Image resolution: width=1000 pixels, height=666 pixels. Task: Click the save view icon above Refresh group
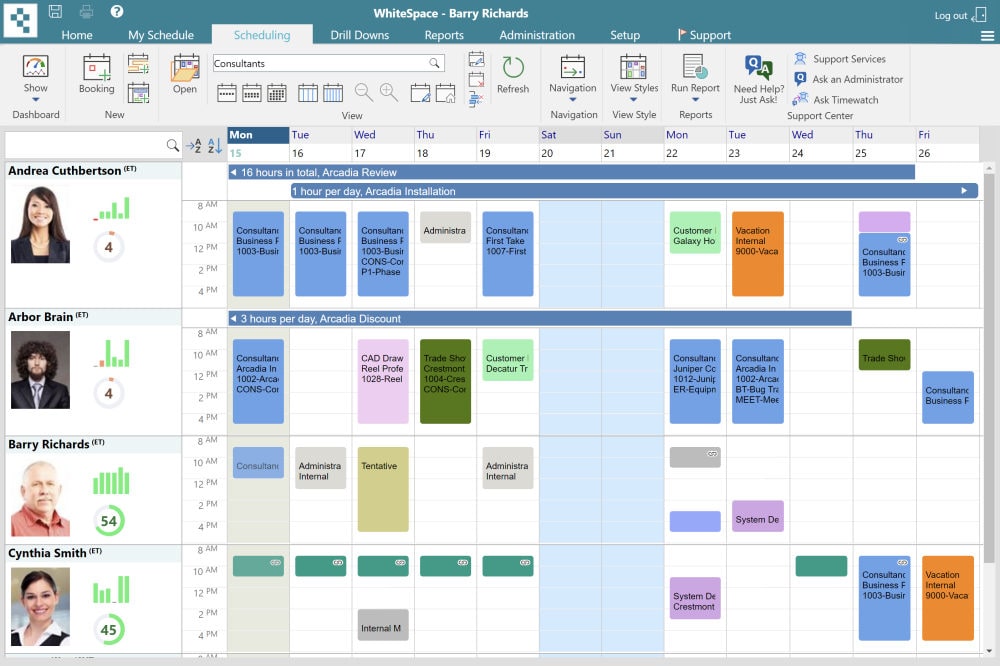(476, 59)
